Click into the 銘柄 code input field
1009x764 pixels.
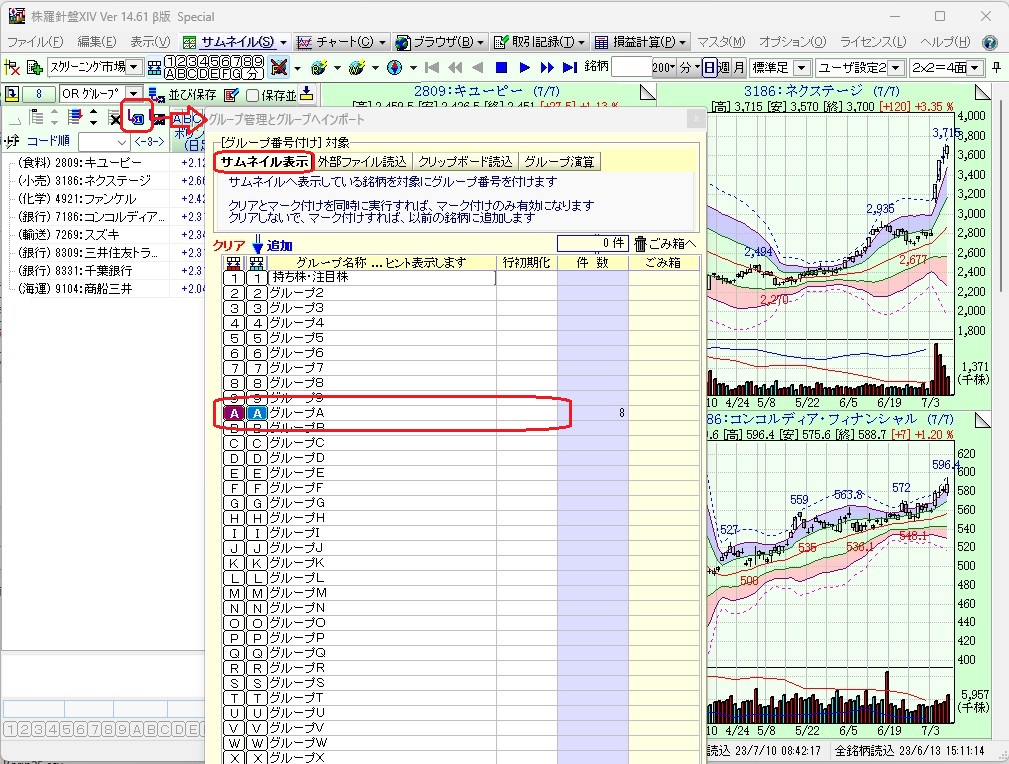631,67
